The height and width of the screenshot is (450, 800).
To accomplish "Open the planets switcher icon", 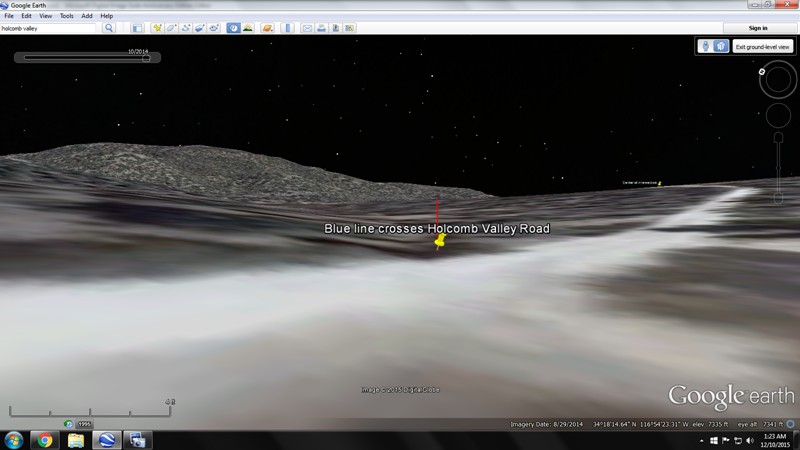I will pos(268,28).
